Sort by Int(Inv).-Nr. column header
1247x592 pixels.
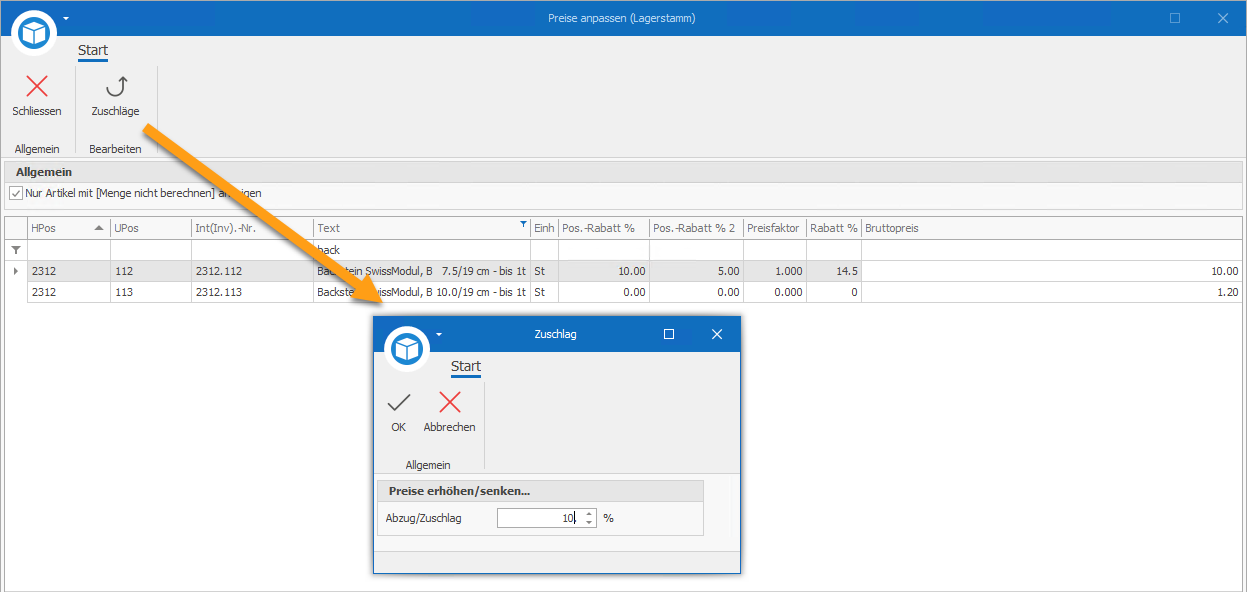coord(252,228)
